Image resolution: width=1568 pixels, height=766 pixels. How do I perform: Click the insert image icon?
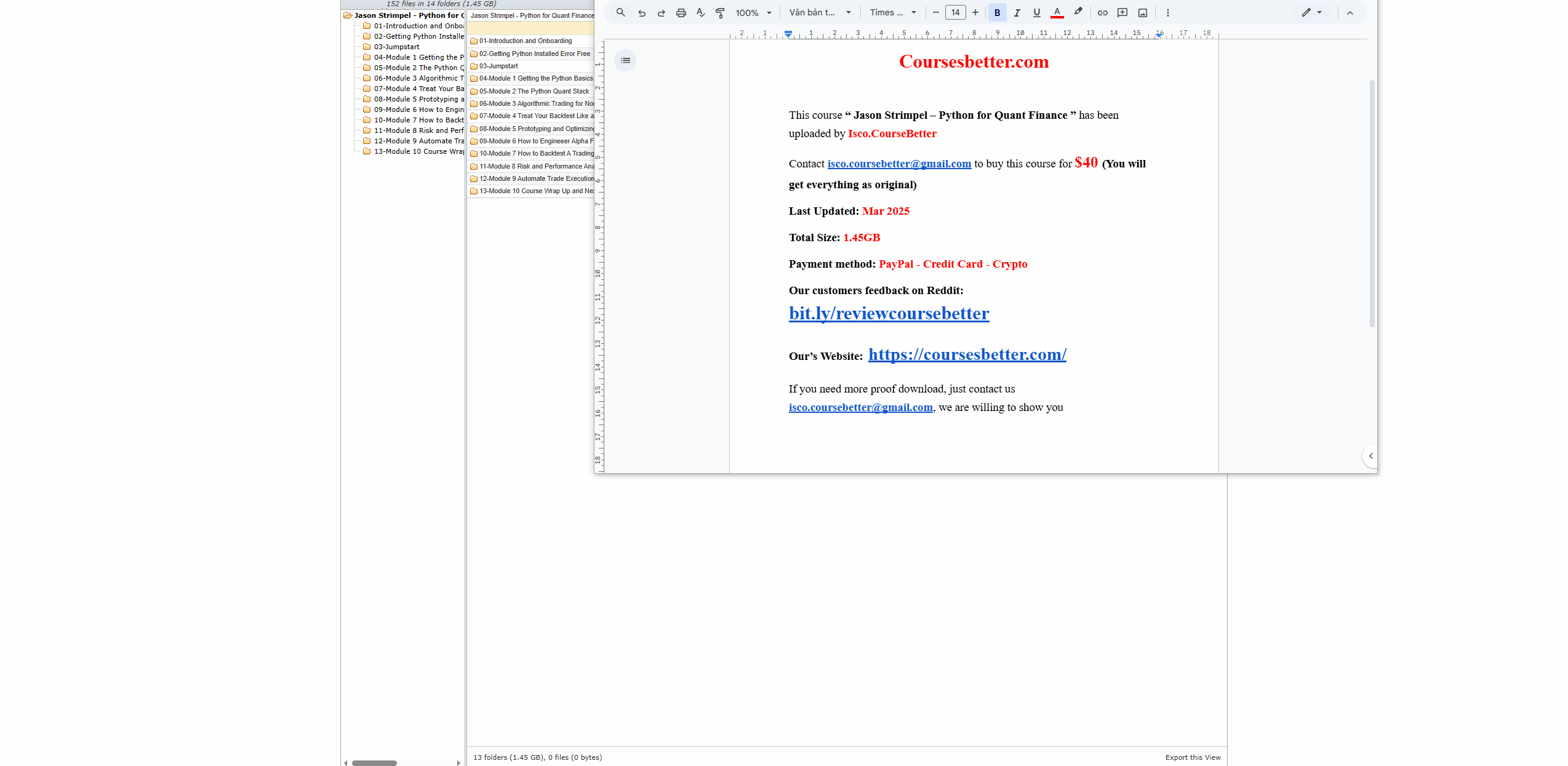[1142, 12]
